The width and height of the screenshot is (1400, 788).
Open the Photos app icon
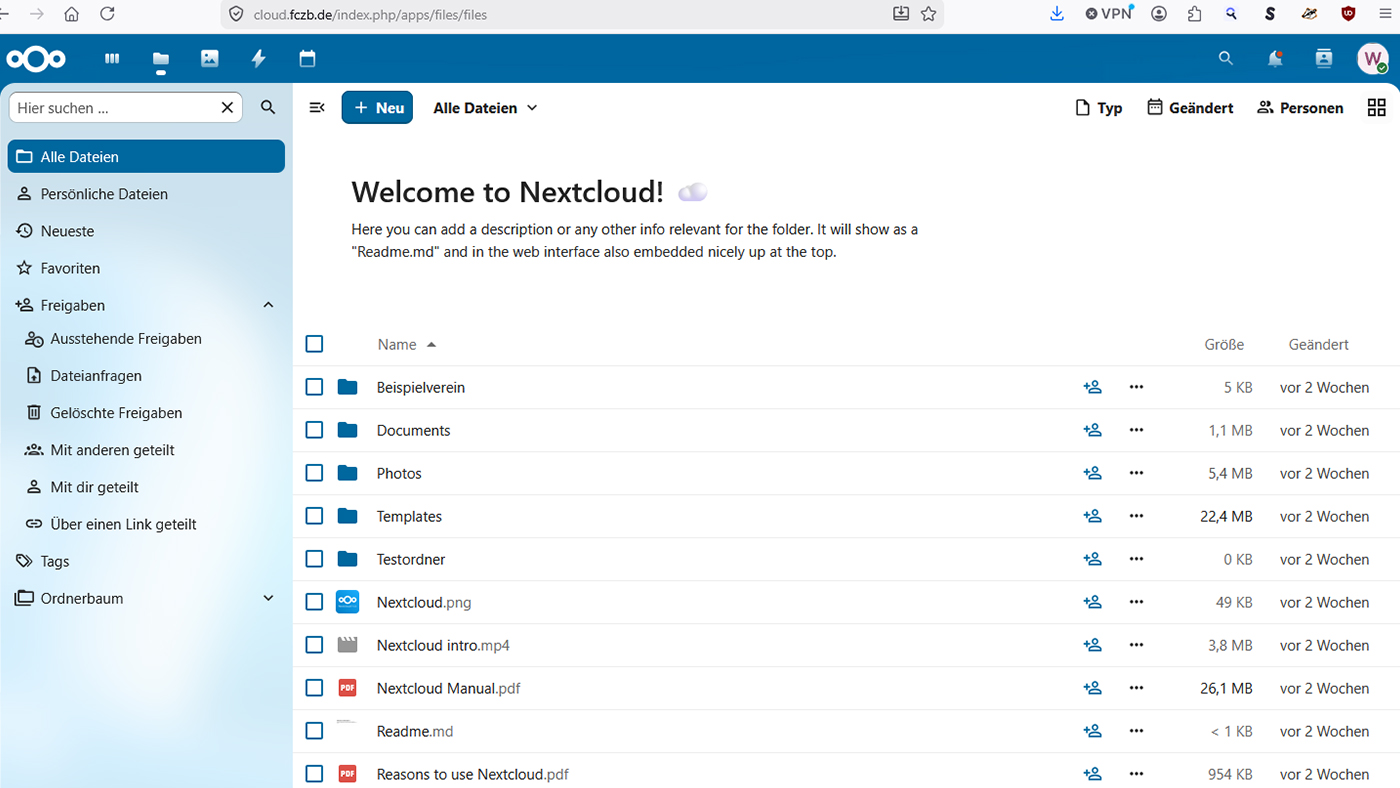click(209, 59)
